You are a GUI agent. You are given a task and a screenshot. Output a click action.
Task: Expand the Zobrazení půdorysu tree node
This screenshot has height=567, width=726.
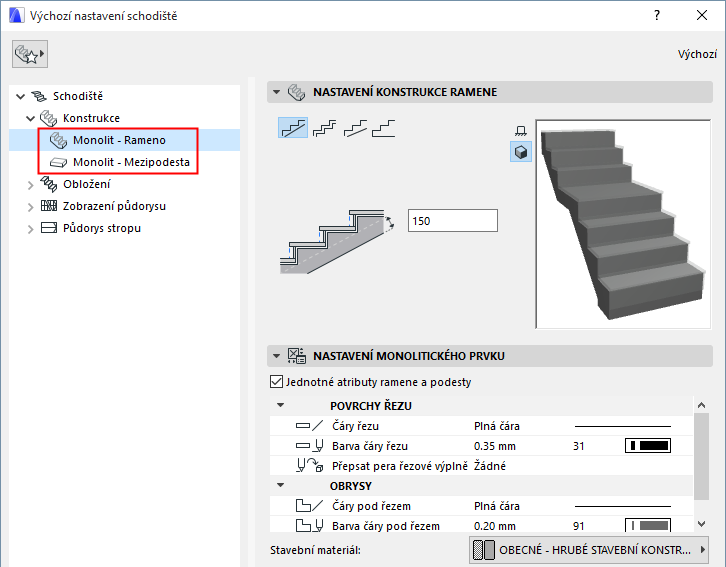31,207
